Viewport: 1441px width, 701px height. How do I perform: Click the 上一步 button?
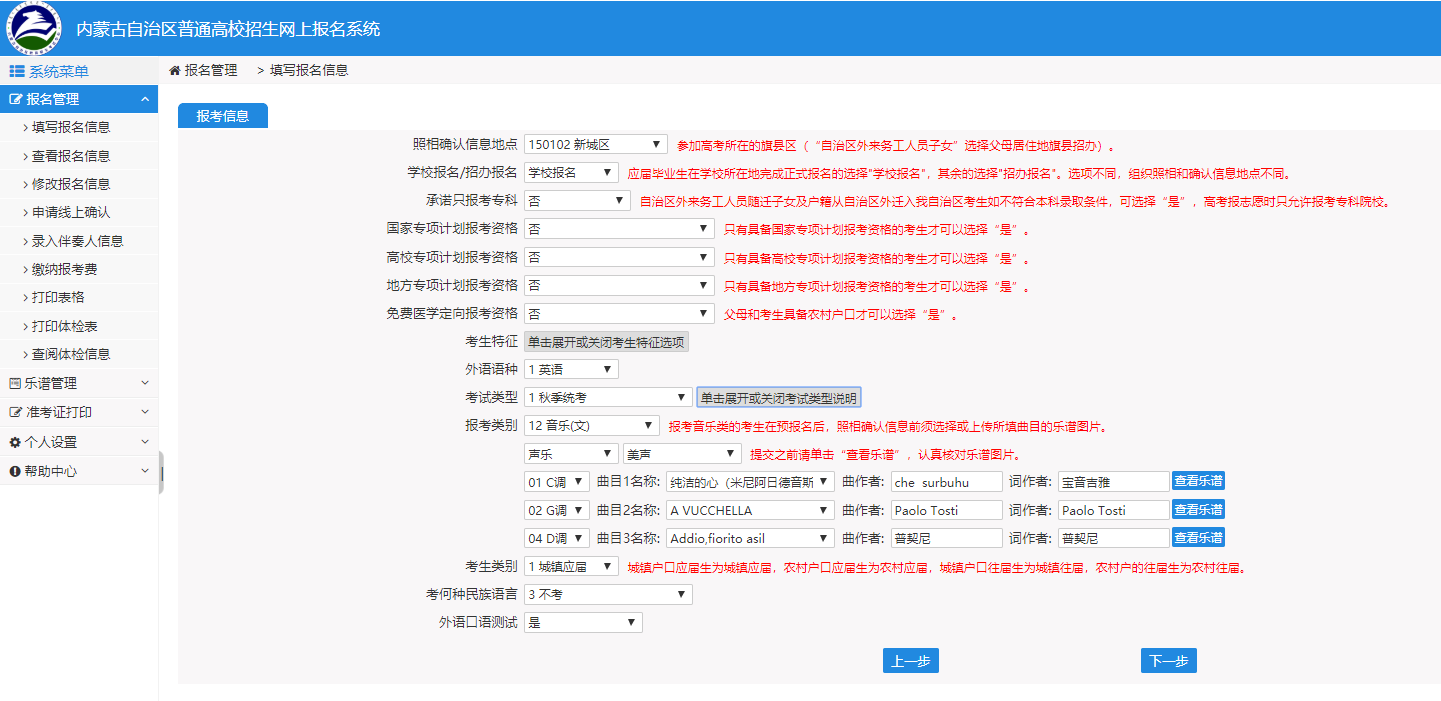pyautogui.click(x=910, y=661)
